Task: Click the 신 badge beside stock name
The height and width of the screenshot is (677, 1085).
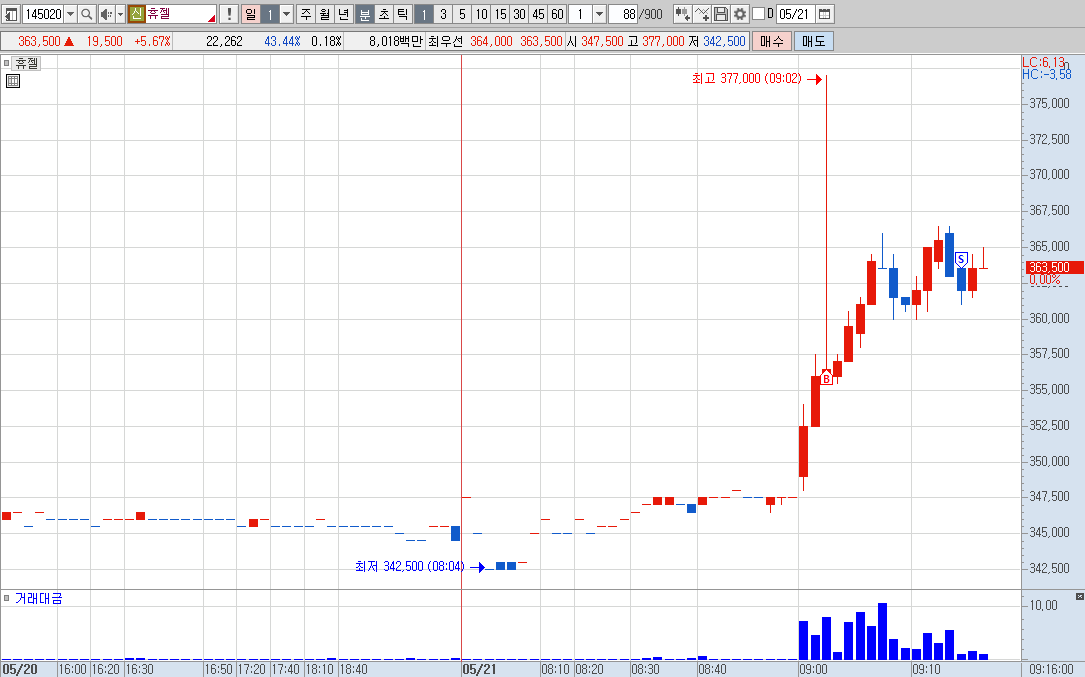Action: 136,14
